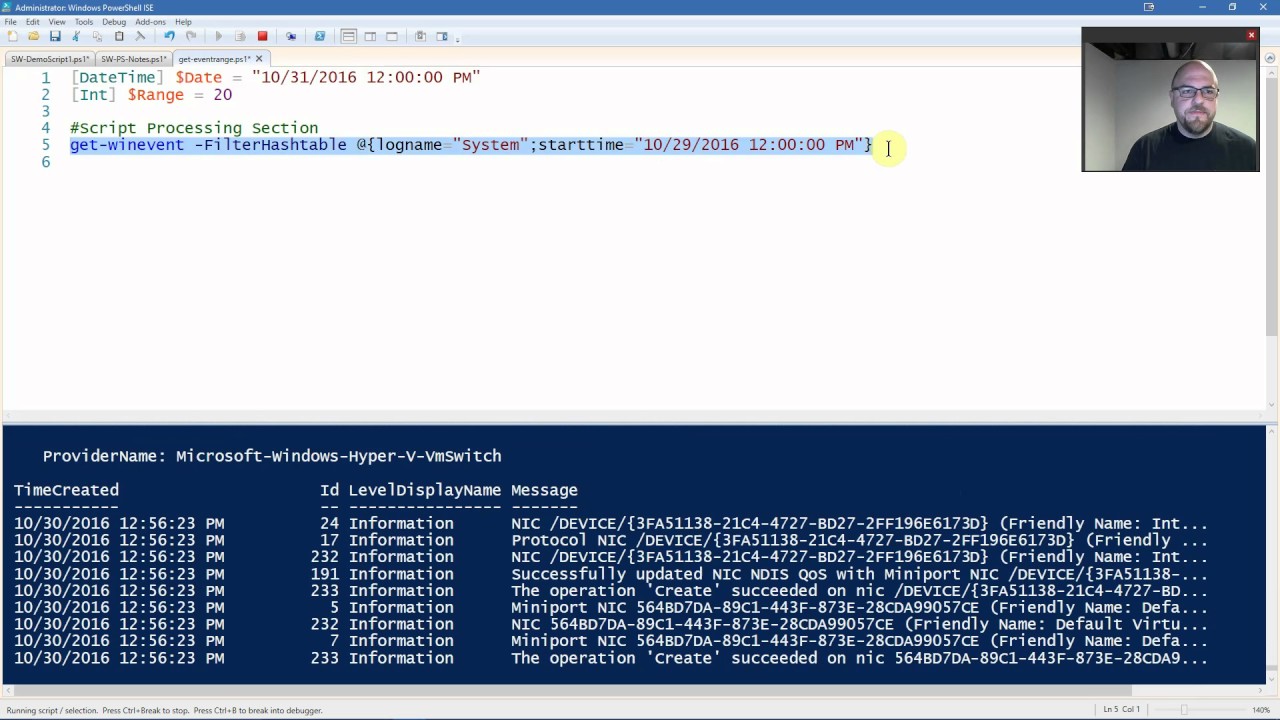Click the Ln 5 Col 1 status indicator
1280x720 pixels.
point(1121,710)
